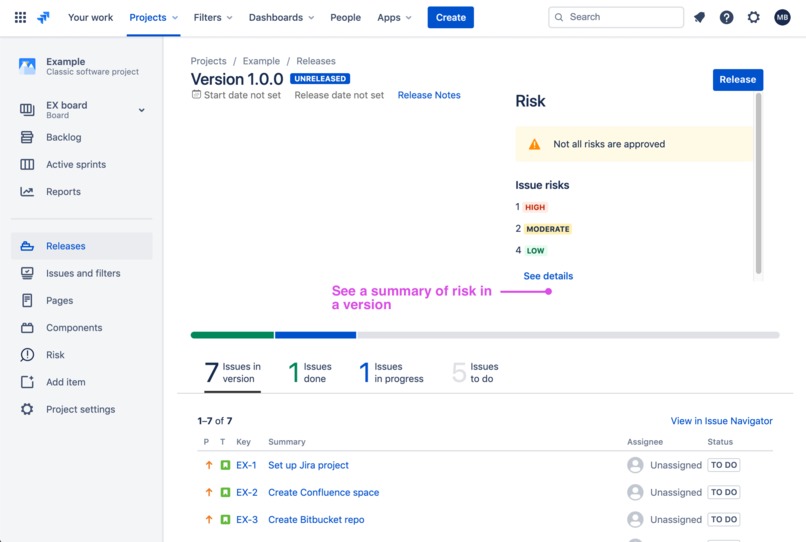The width and height of the screenshot is (806, 542).
Task: Click See details in Risk panel
Action: 548,276
